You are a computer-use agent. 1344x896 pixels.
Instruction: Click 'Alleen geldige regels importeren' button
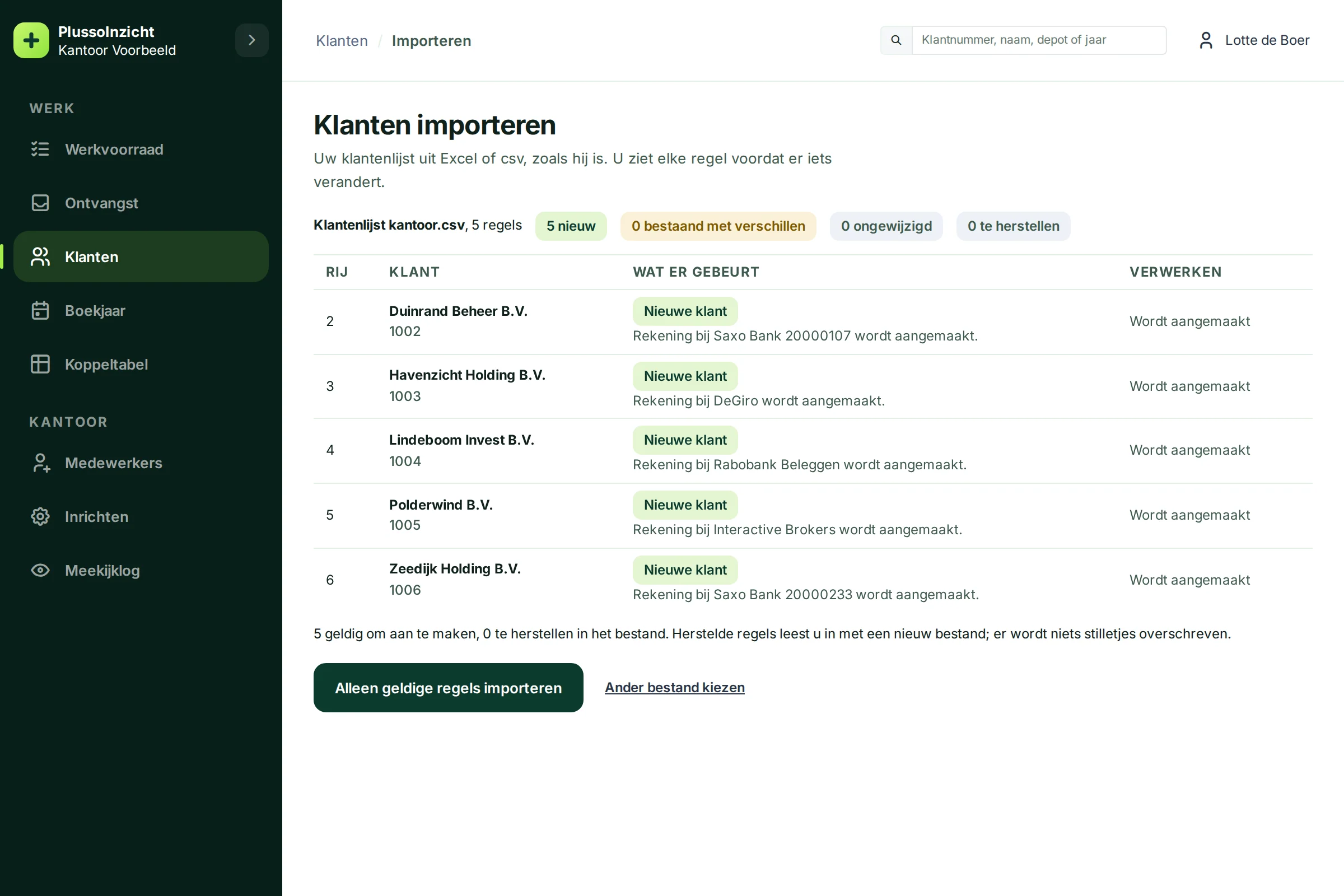pyautogui.click(x=448, y=688)
